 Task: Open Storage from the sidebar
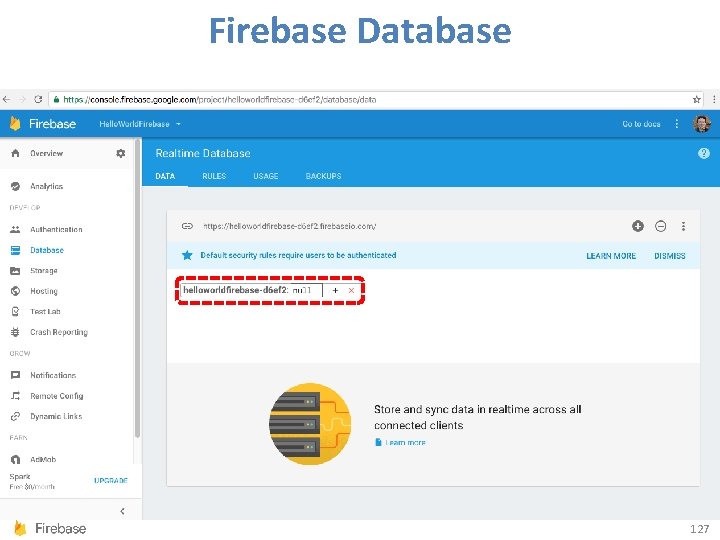click(44, 270)
